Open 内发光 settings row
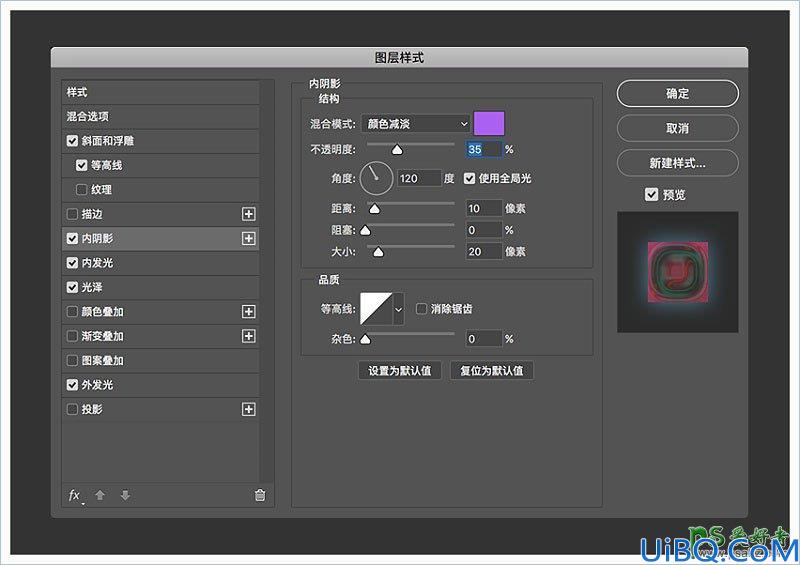The width and height of the screenshot is (800, 565). click(x=160, y=263)
